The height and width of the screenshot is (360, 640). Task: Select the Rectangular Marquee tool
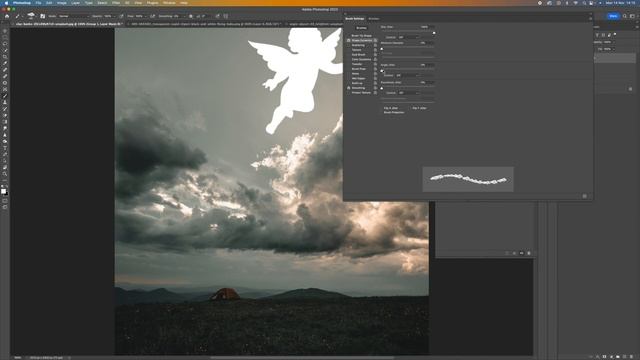pos(5,36)
